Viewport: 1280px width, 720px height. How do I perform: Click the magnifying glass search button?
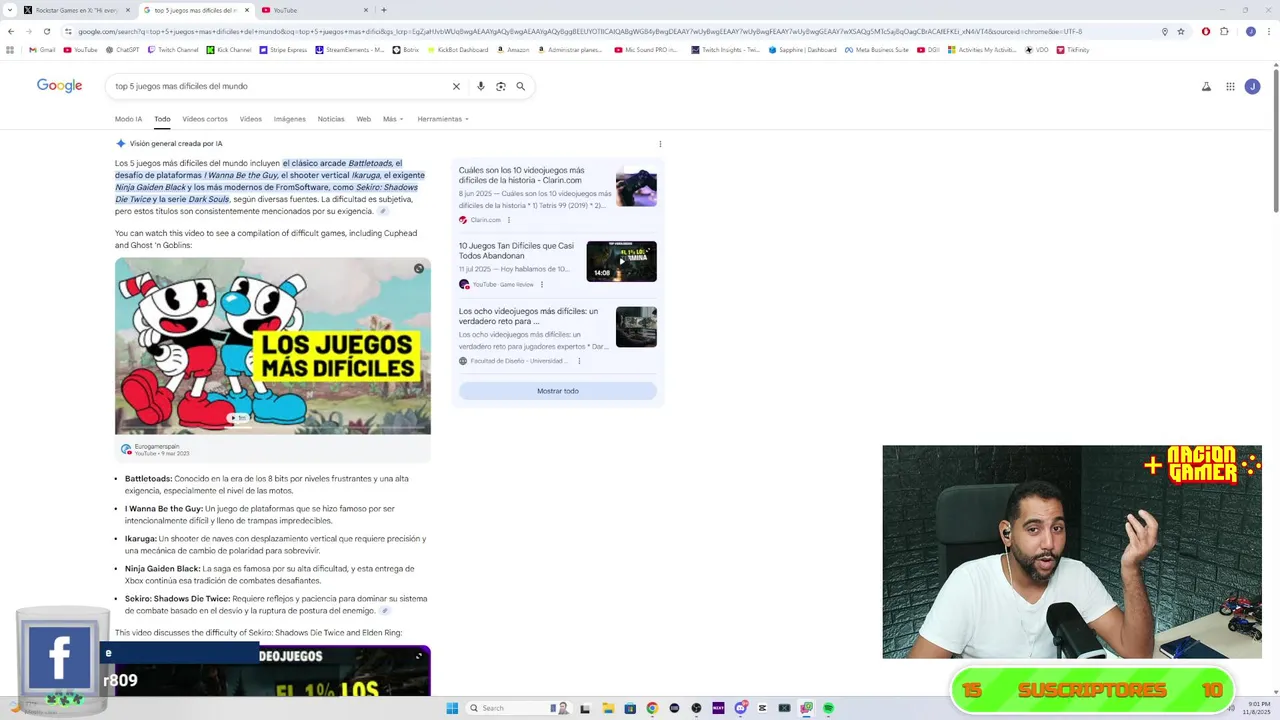click(521, 86)
